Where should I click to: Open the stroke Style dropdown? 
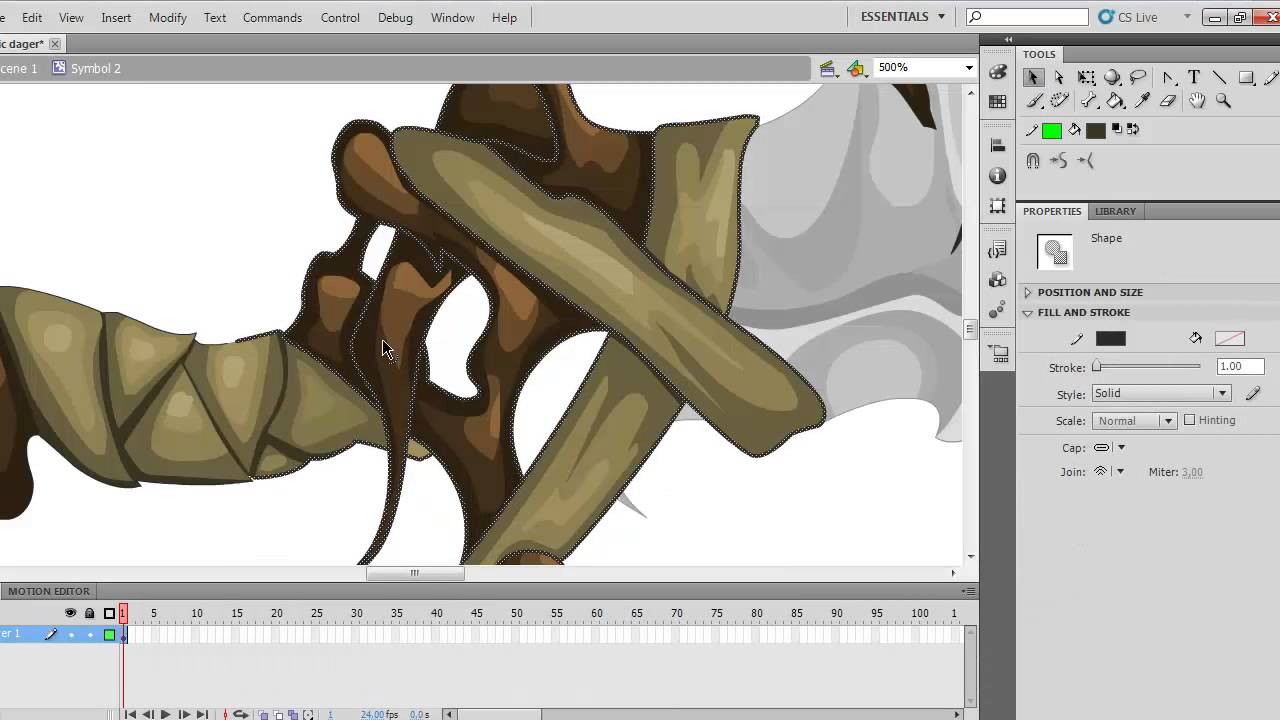[1161, 394]
